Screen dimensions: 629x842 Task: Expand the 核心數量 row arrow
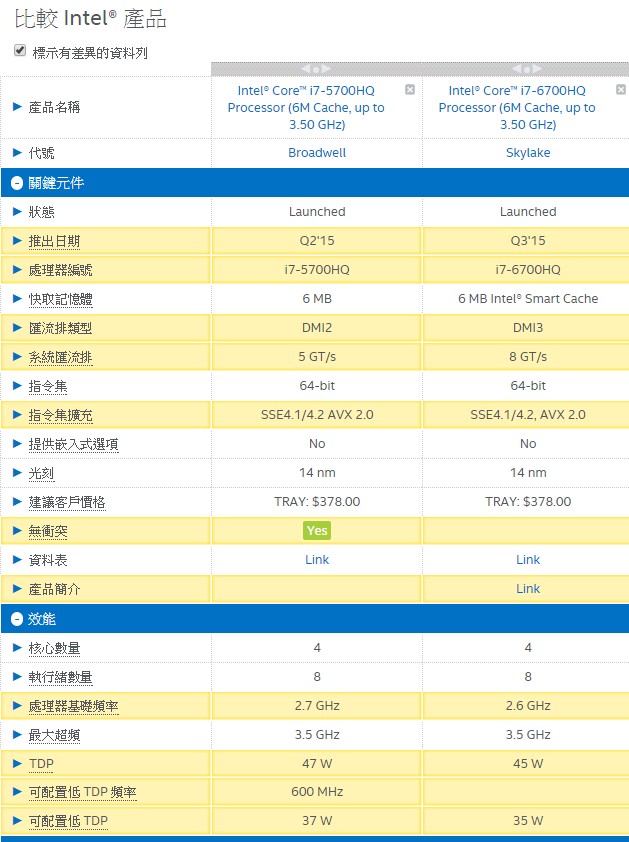(17, 648)
